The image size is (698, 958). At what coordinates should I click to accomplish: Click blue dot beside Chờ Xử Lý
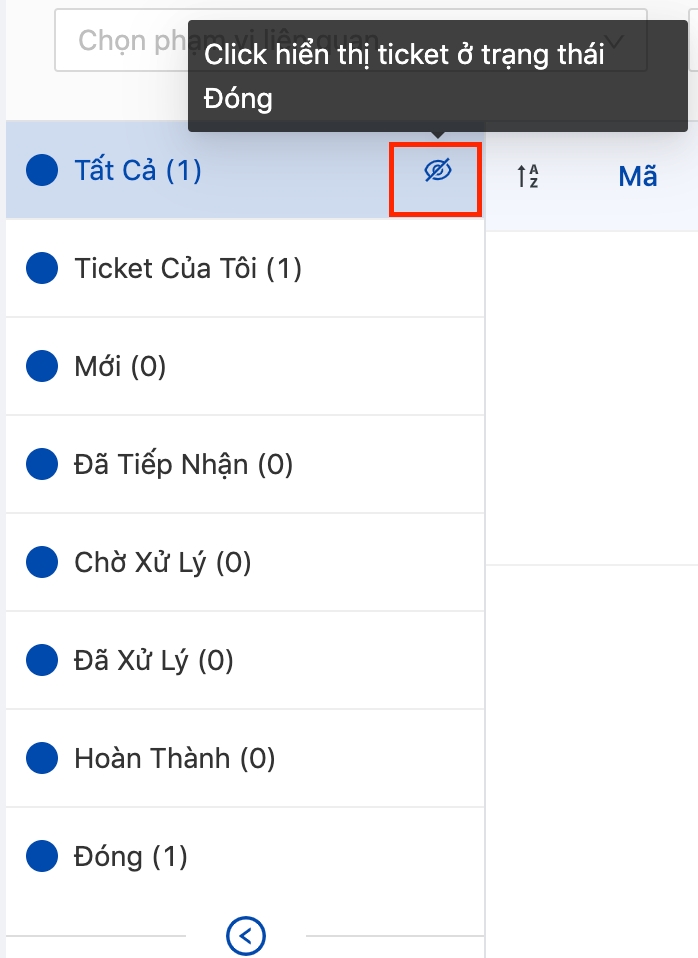(x=42, y=562)
